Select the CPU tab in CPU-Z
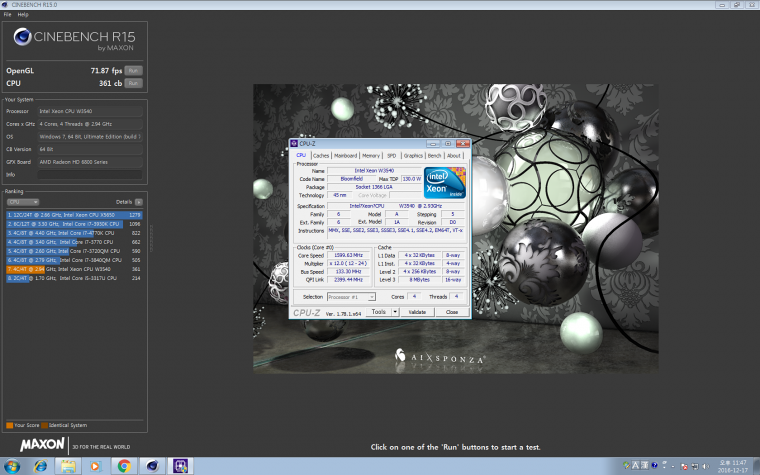Screen dimensions: 760x475 [x=301, y=155]
